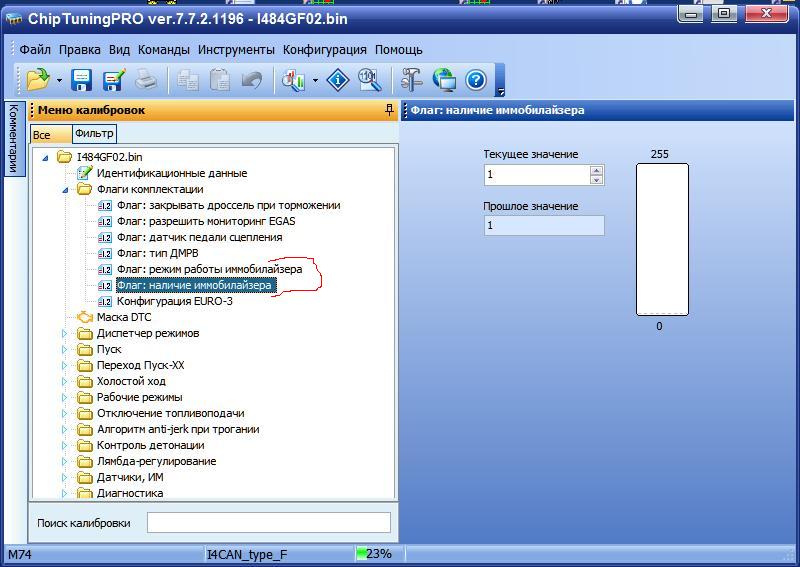Select Идентификационные данные tree item
800x567 pixels.
tap(171, 173)
